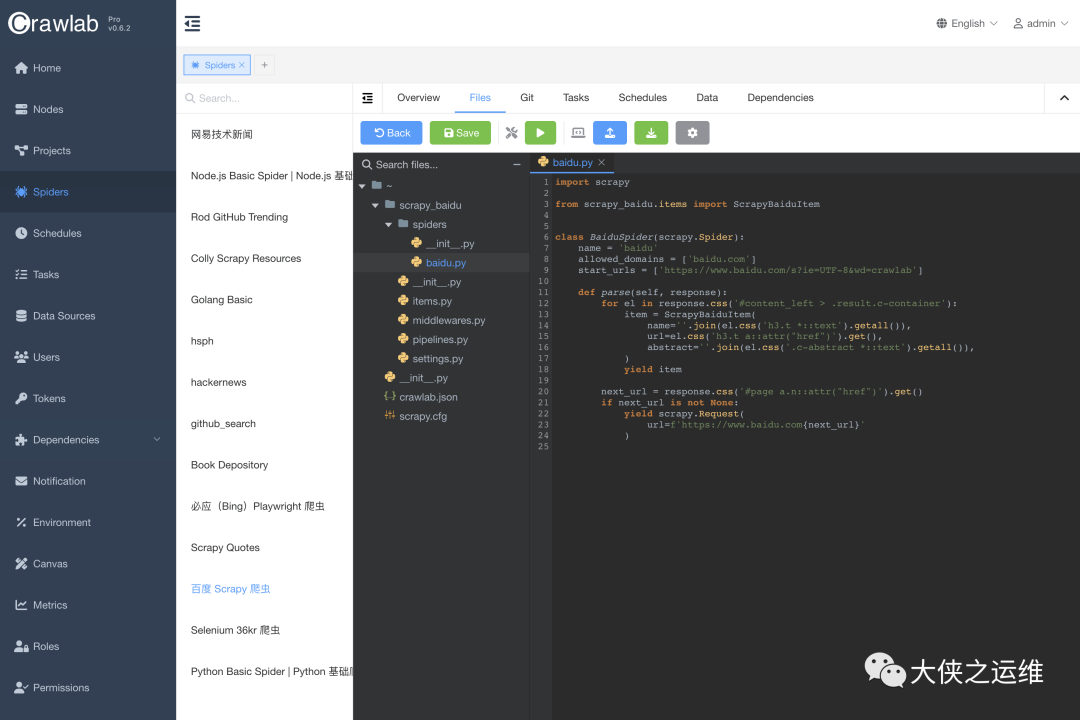Click the Back button
The width and height of the screenshot is (1080, 720).
tap(391, 133)
